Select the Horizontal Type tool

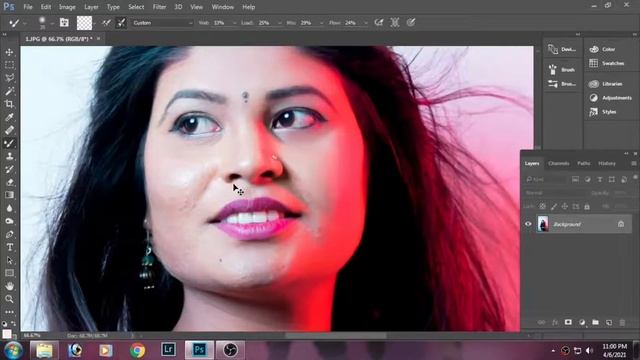click(9, 247)
